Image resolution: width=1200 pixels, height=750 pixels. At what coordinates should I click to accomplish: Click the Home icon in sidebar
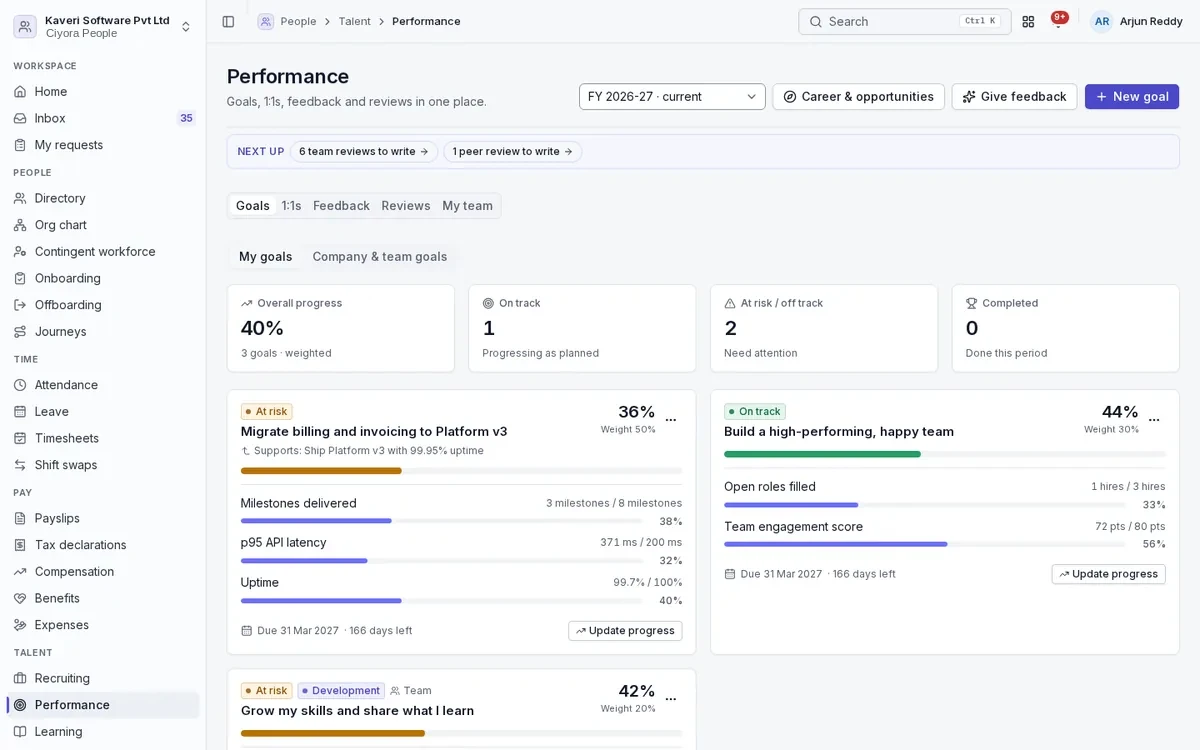(x=20, y=91)
